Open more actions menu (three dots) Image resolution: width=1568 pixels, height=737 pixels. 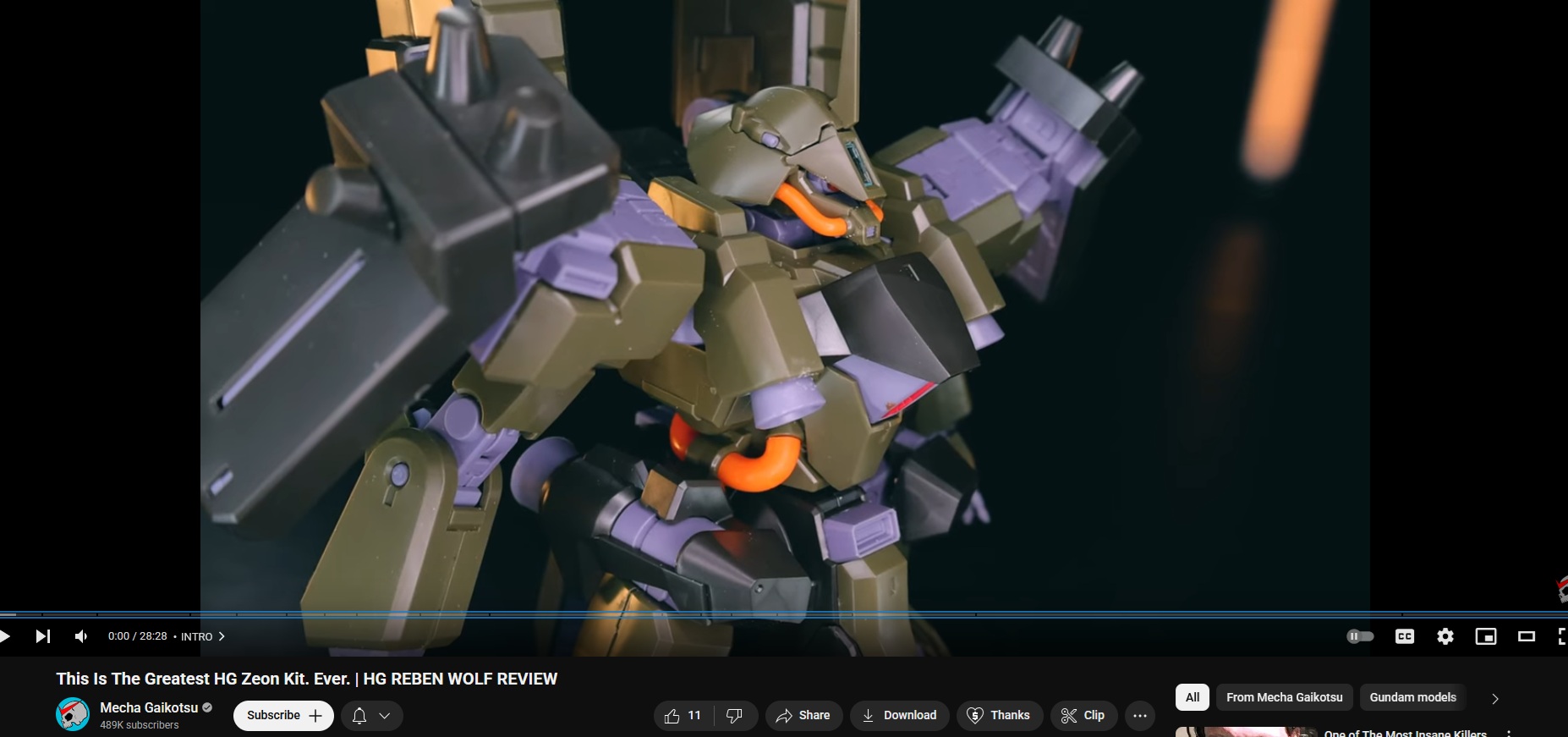tap(1140, 716)
